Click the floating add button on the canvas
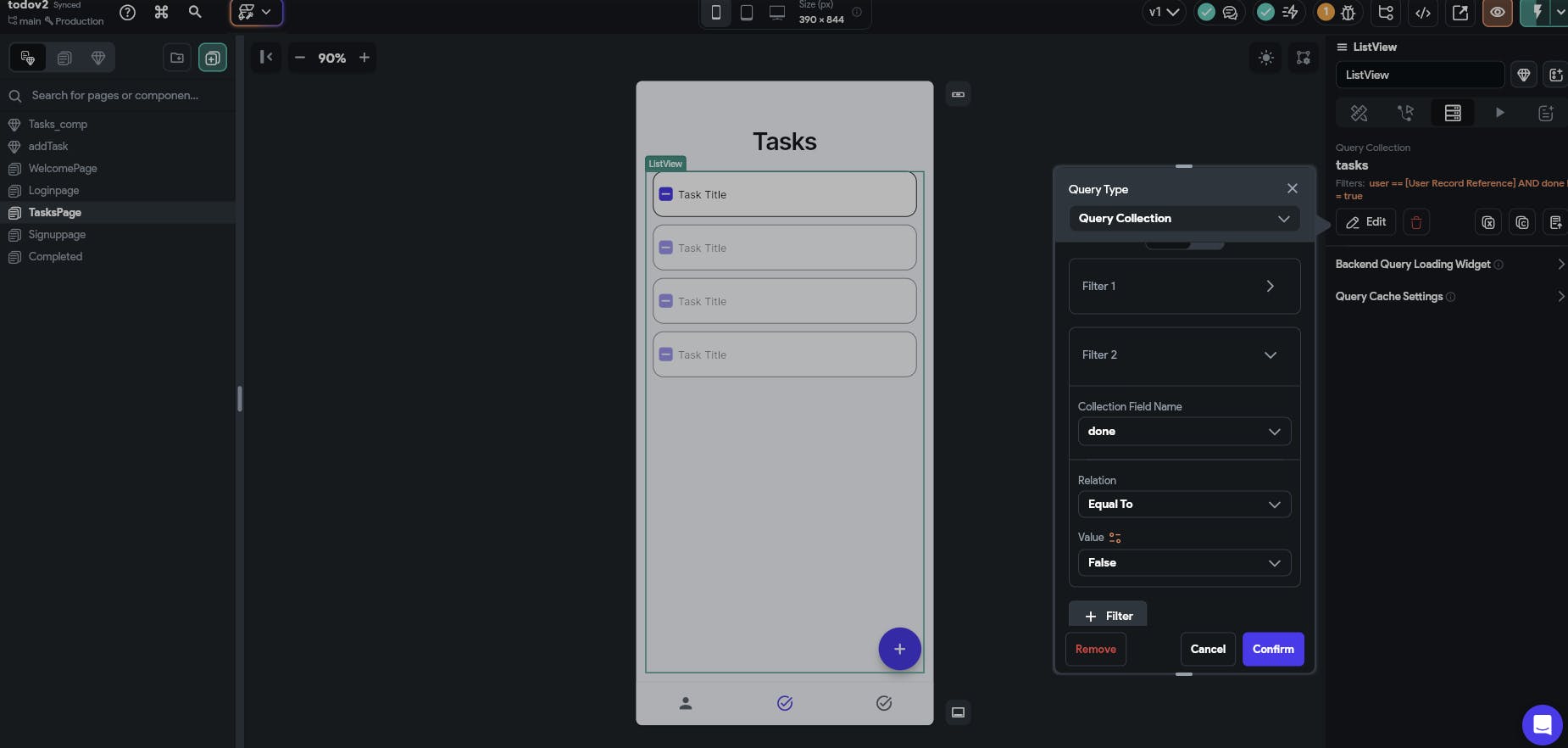The image size is (1568, 748). pos(900,649)
